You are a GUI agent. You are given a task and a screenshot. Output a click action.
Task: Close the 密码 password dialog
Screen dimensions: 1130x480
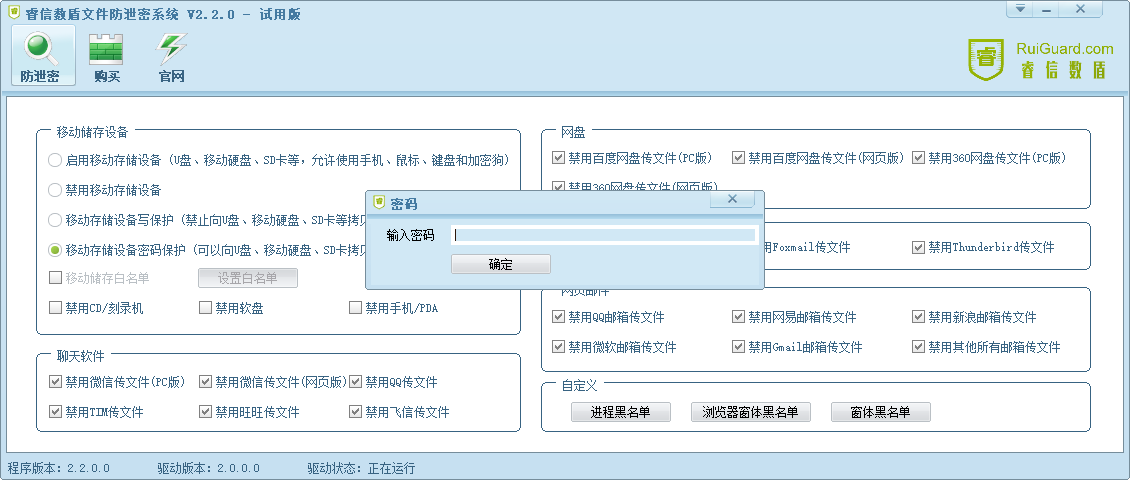pos(732,199)
